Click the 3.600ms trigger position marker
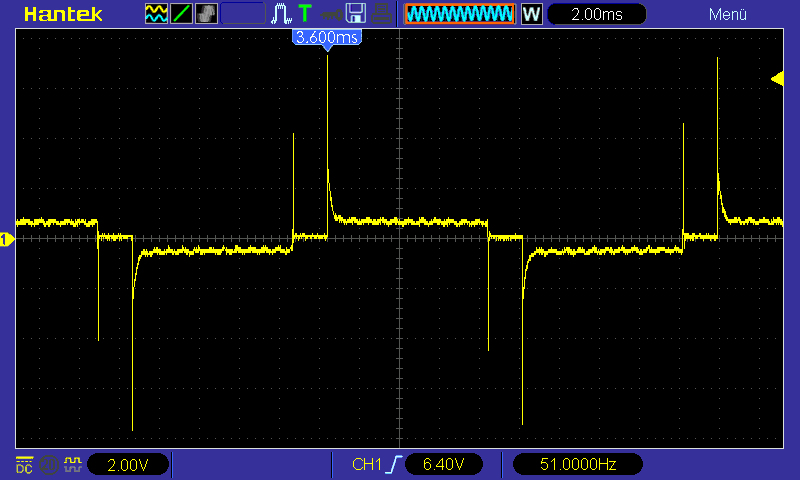 pos(326,37)
